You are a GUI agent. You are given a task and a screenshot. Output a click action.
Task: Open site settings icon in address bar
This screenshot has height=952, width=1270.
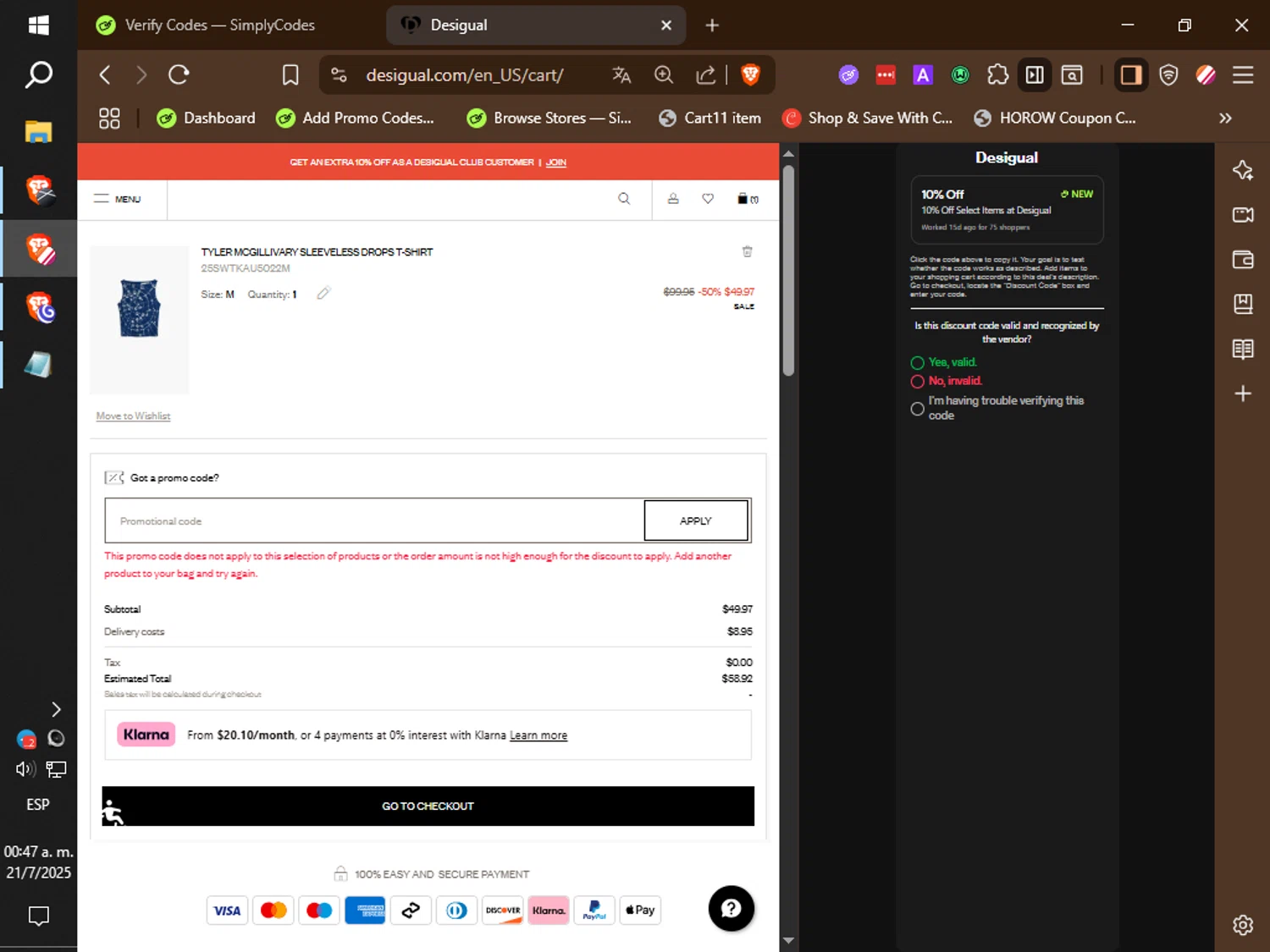tap(339, 75)
